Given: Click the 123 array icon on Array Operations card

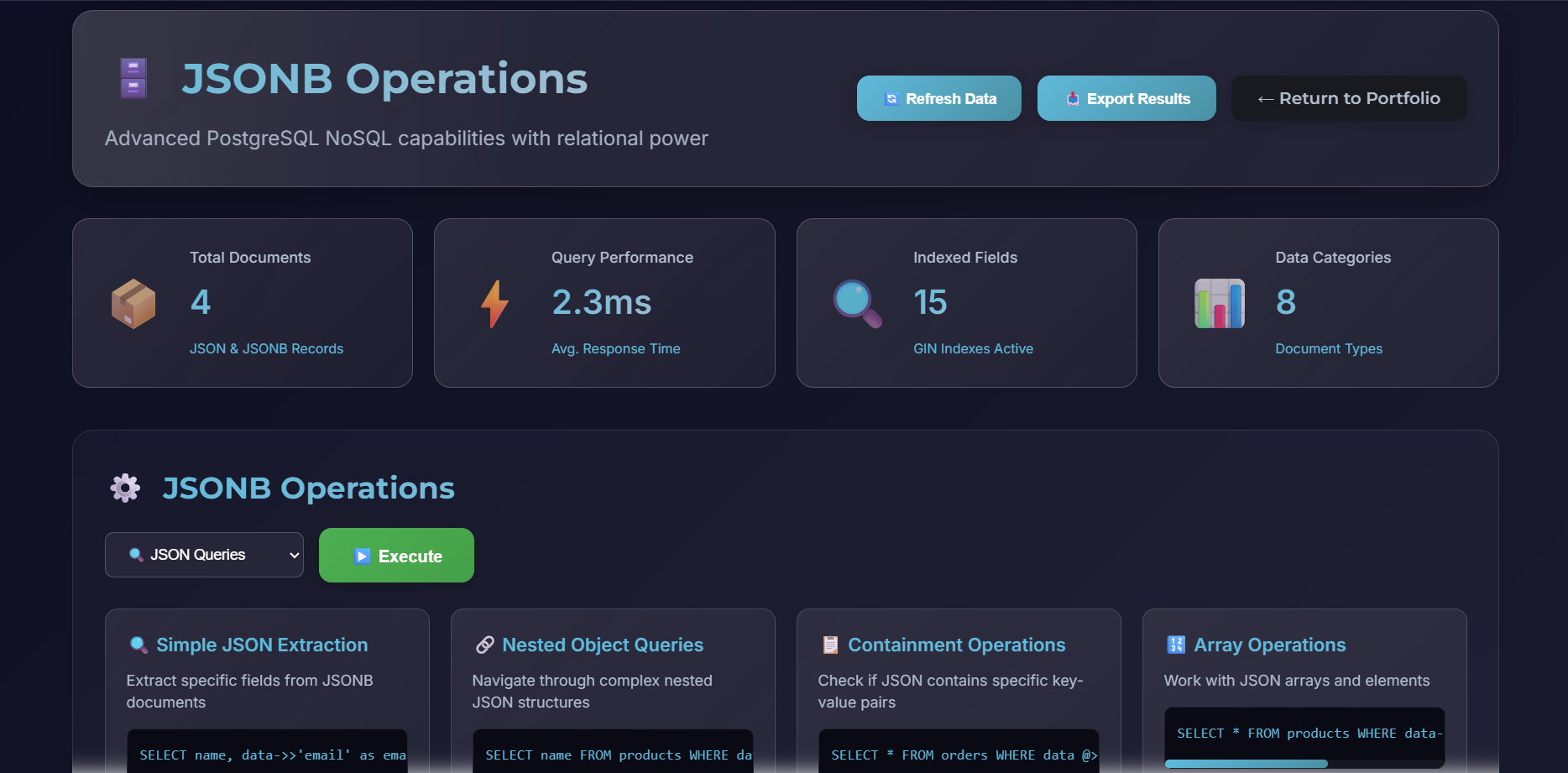Looking at the screenshot, I should pyautogui.click(x=1175, y=644).
